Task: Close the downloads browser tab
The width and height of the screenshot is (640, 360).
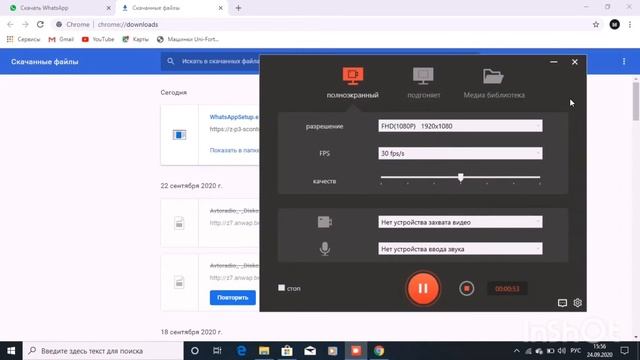Action: tap(220, 8)
